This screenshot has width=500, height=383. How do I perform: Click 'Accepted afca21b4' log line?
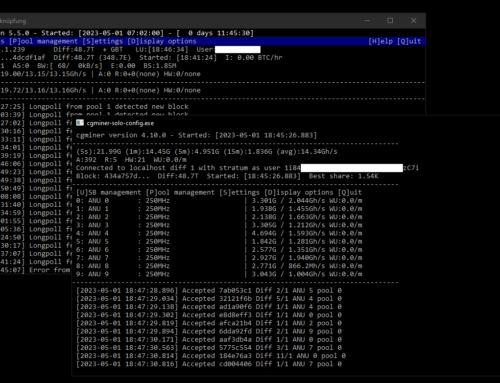(209, 323)
